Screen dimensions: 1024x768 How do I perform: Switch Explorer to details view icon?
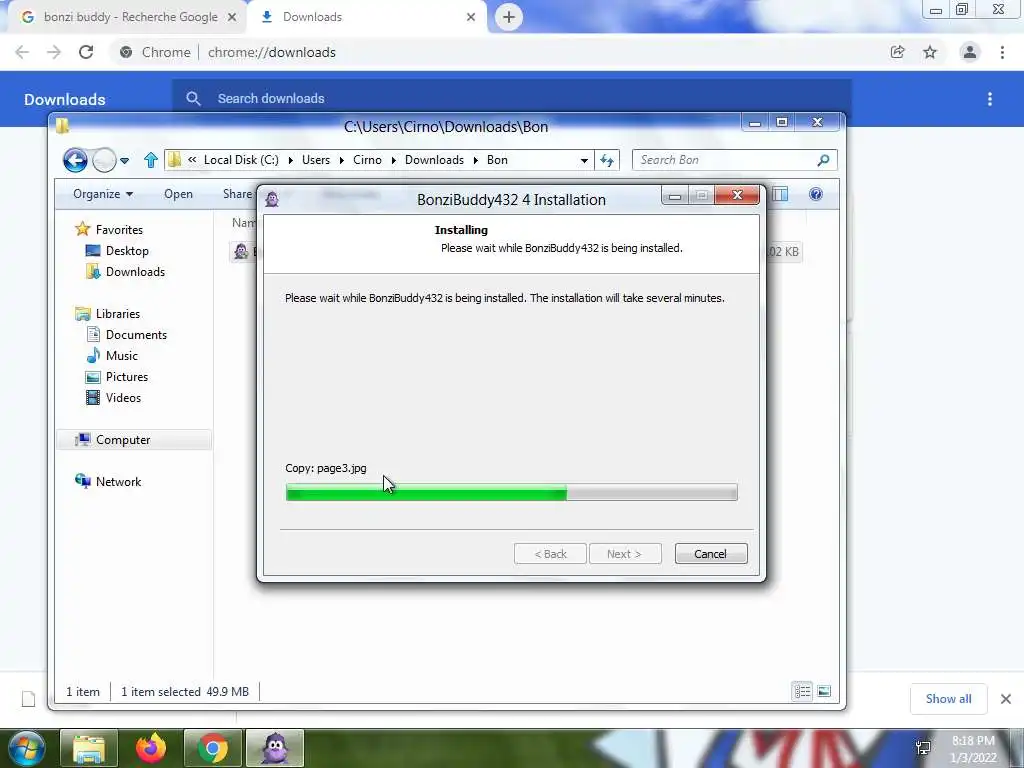pos(802,691)
